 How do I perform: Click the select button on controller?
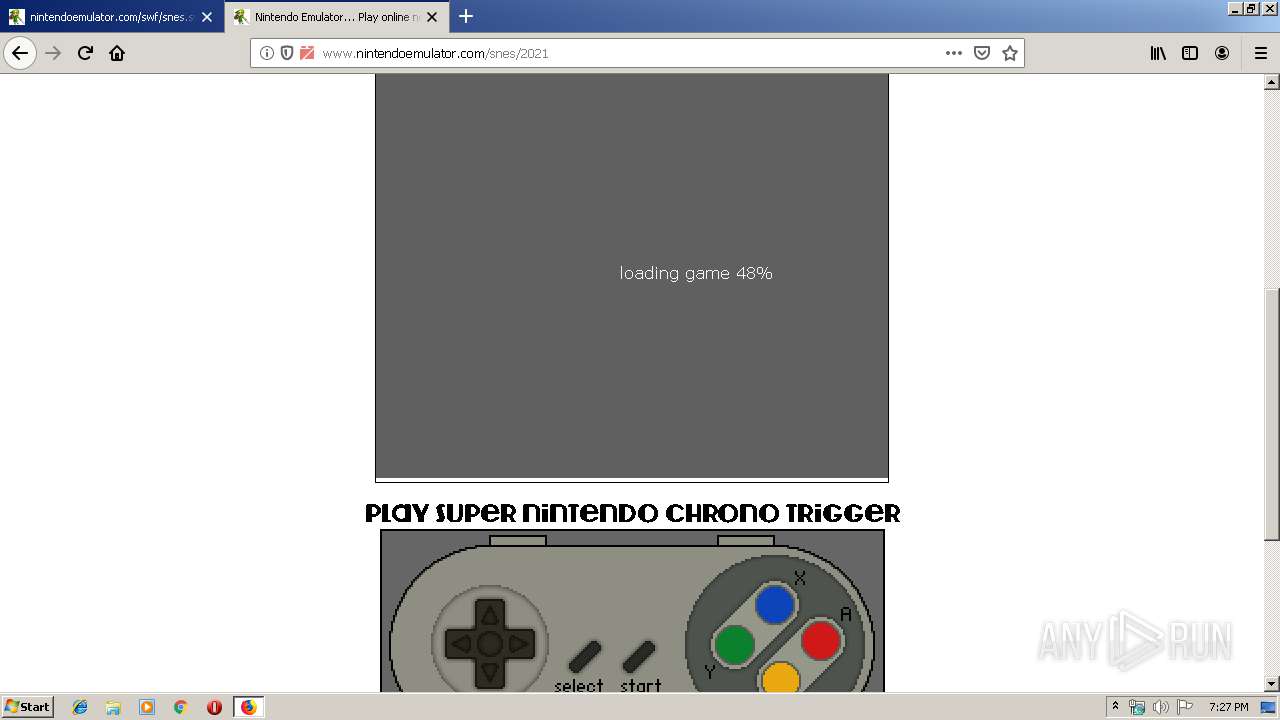tap(584, 657)
